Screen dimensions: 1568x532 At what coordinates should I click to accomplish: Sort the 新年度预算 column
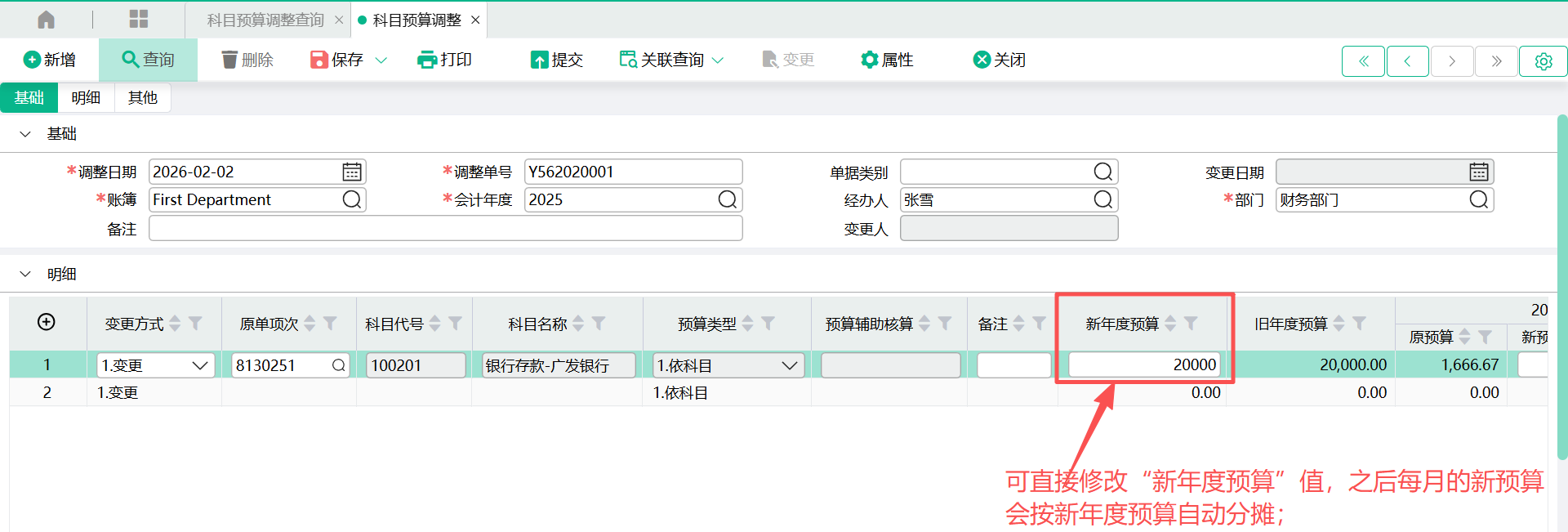coord(1170,324)
